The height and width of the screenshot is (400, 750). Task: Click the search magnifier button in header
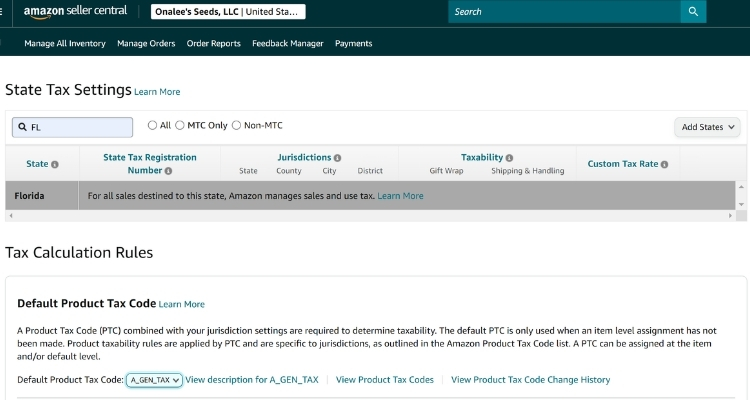click(693, 12)
